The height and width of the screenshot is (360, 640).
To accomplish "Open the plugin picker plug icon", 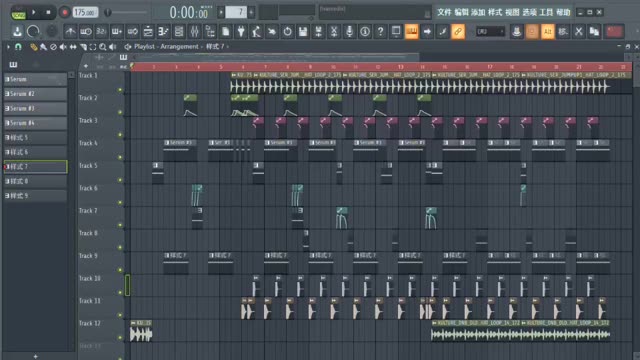I will (241, 31).
